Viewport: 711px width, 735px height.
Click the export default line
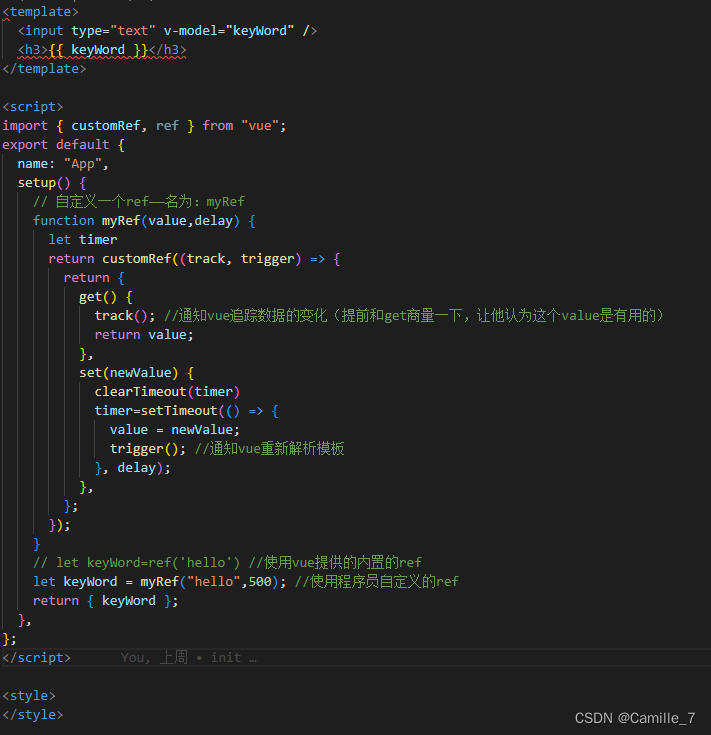[x=63, y=145]
